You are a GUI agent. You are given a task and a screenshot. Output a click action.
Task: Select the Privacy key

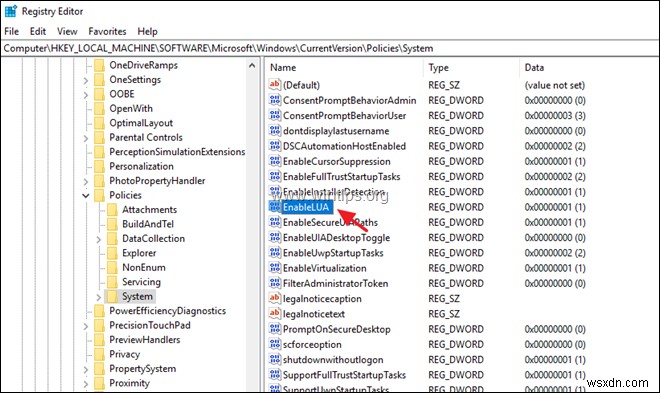pyautogui.click(x=125, y=354)
